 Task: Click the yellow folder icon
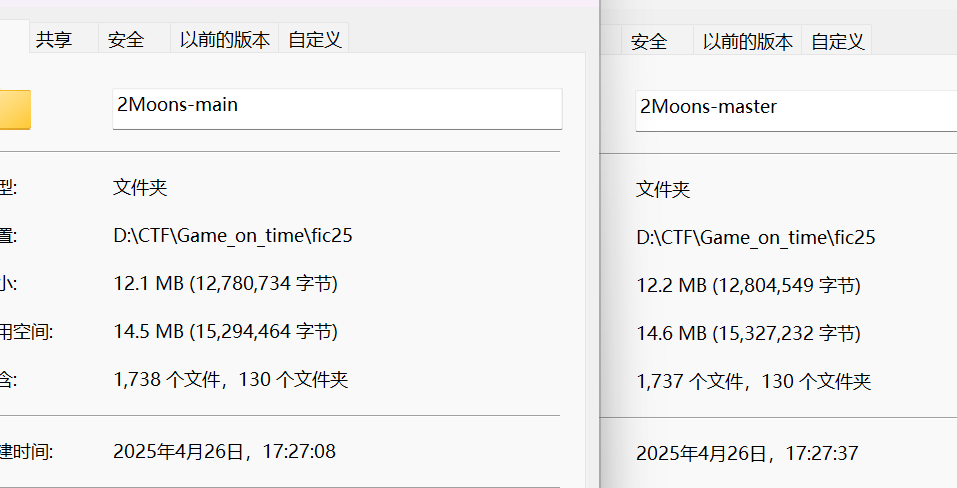[14, 110]
